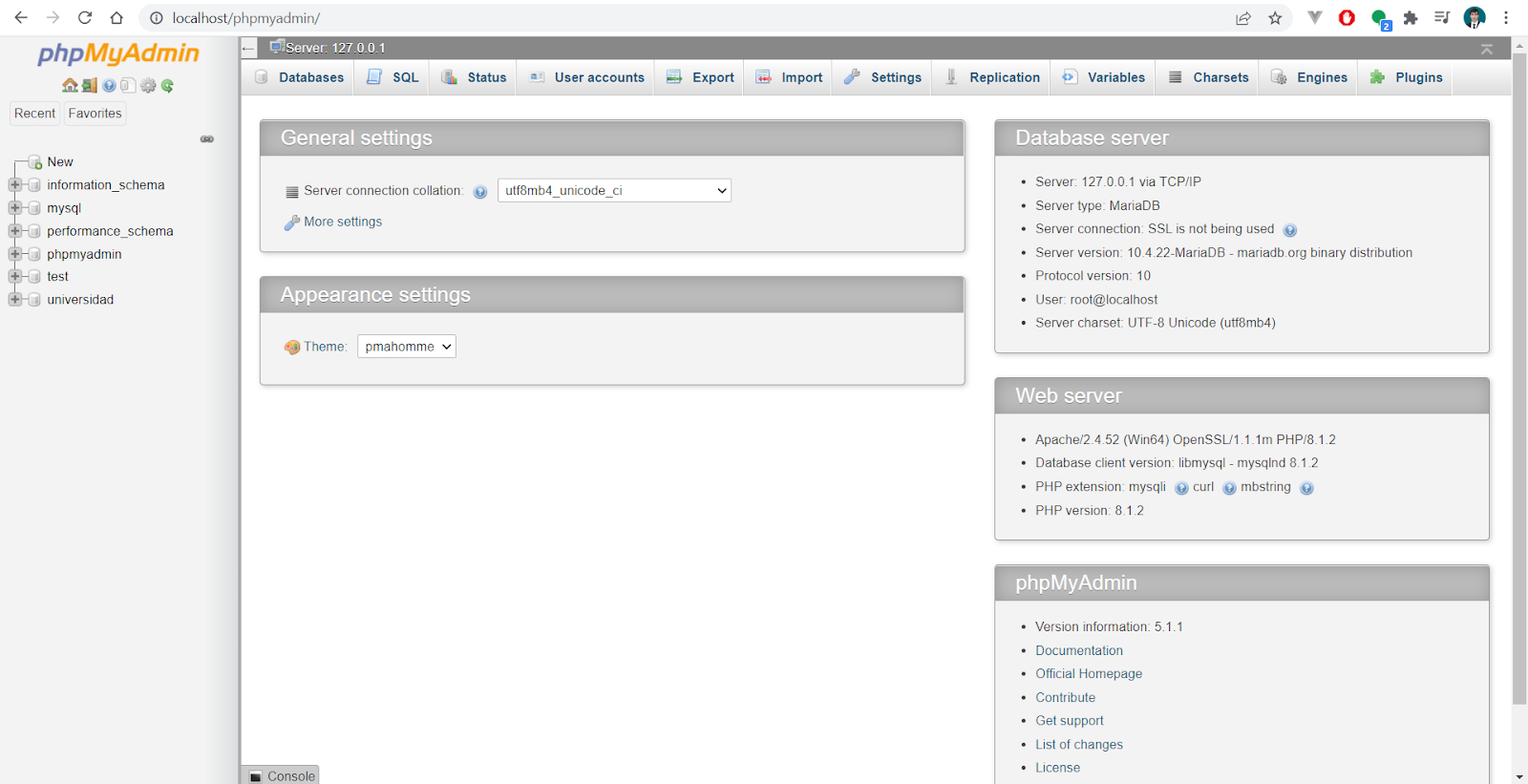Open the License link
Image resolution: width=1528 pixels, height=784 pixels.
[x=1058, y=768]
